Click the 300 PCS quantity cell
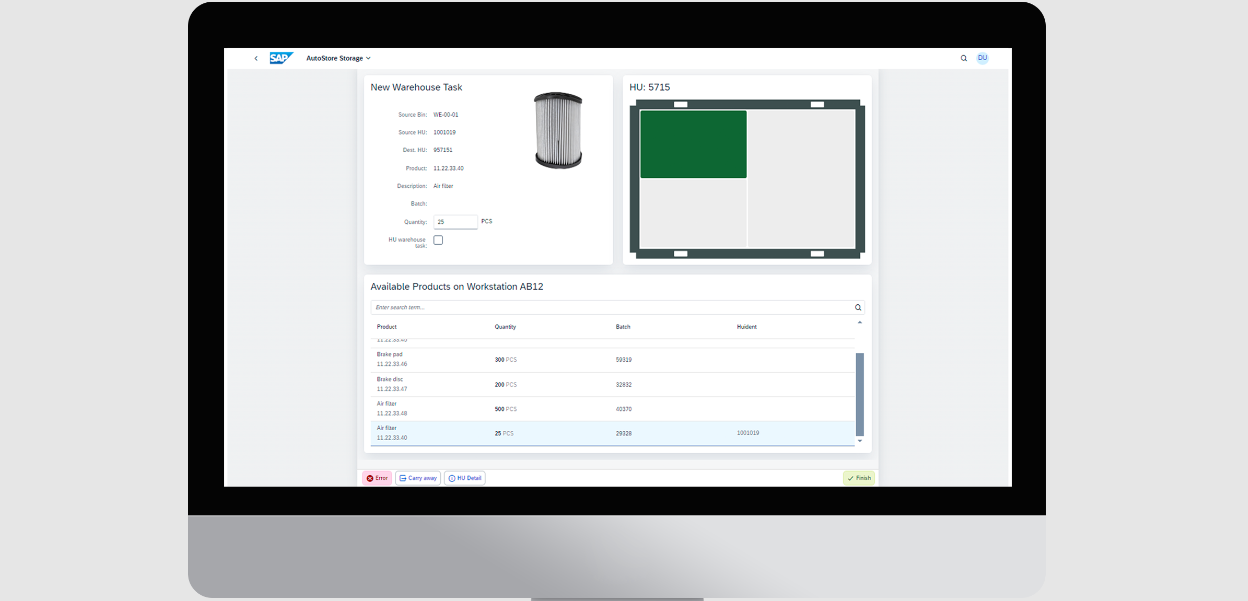 click(506, 360)
